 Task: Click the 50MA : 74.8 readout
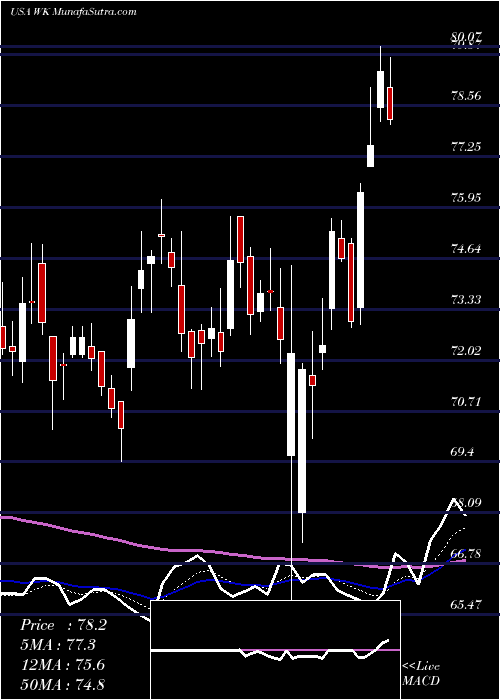point(62,684)
